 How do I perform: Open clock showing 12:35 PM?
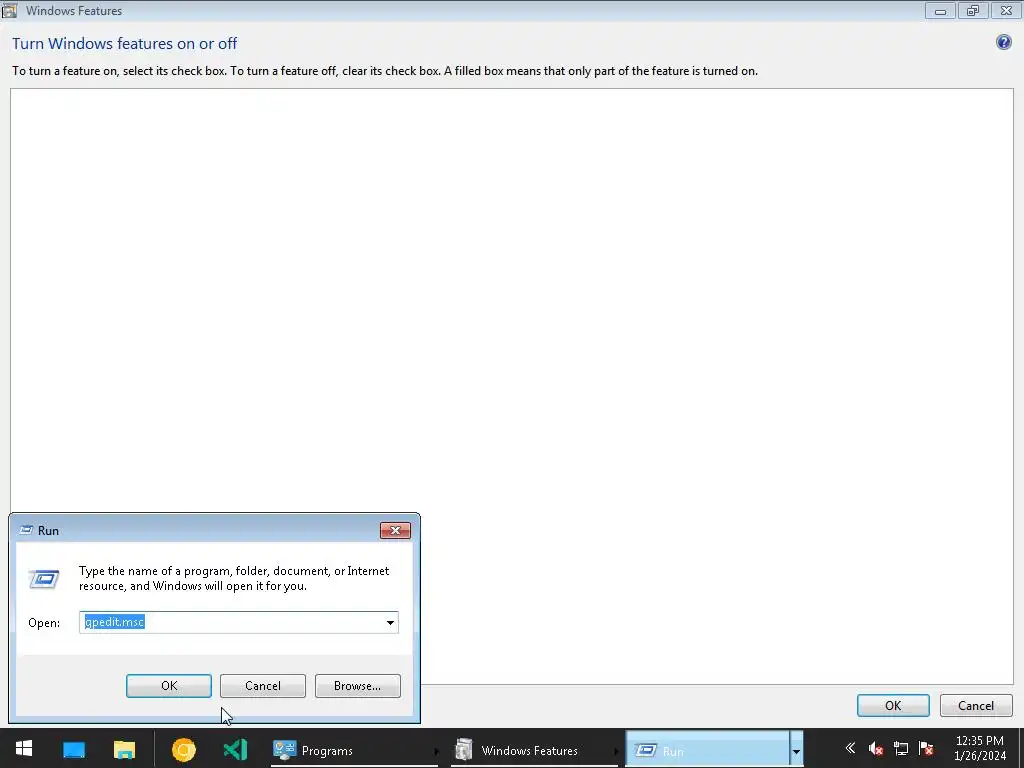coord(980,748)
